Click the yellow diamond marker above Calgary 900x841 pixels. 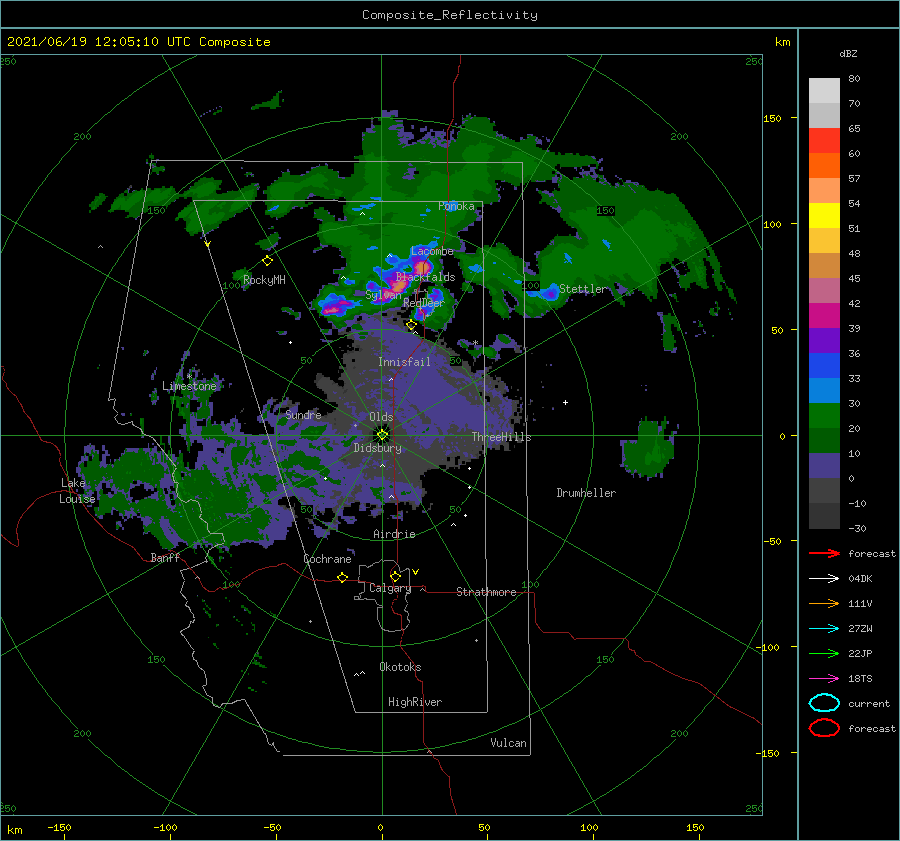[x=395, y=576]
